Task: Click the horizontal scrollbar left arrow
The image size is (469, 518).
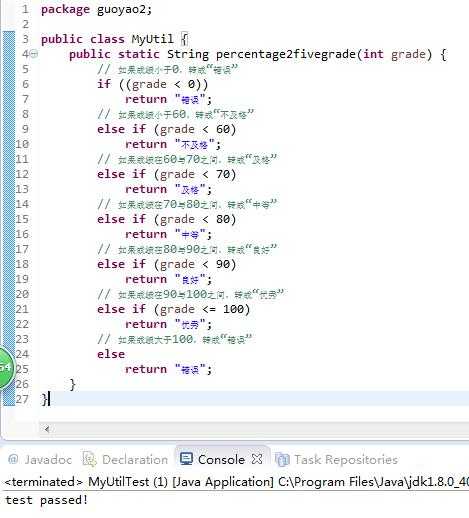Action: click(x=47, y=429)
